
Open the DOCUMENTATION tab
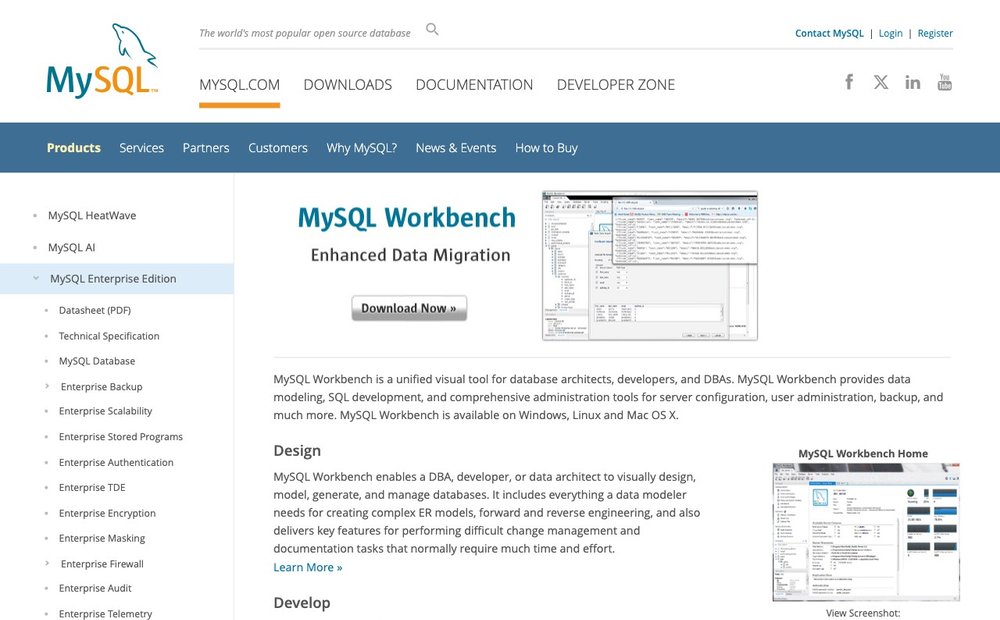pyautogui.click(x=474, y=85)
